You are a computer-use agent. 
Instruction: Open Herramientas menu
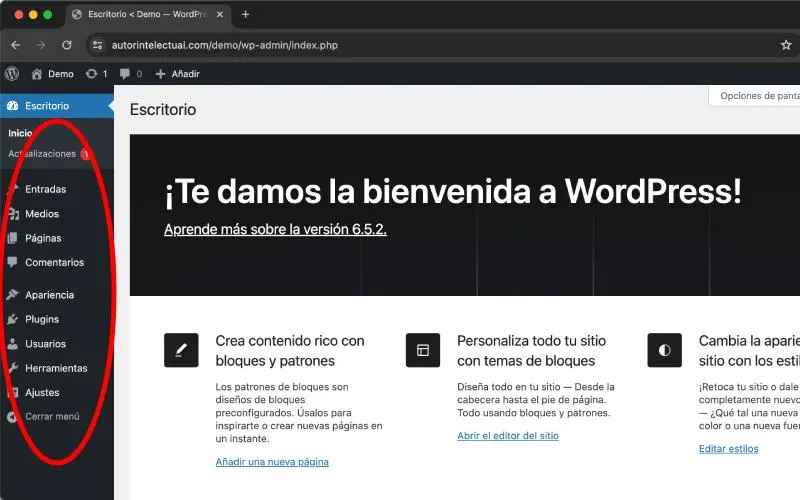[x=57, y=368]
